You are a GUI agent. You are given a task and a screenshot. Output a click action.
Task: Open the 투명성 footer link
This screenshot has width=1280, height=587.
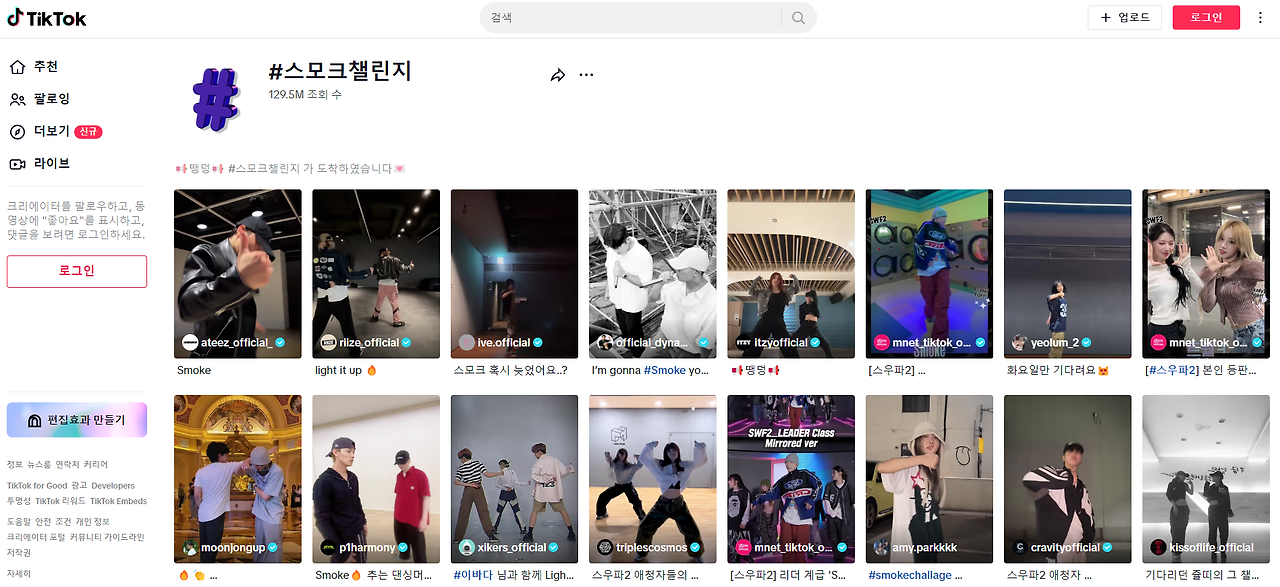tap(19, 501)
